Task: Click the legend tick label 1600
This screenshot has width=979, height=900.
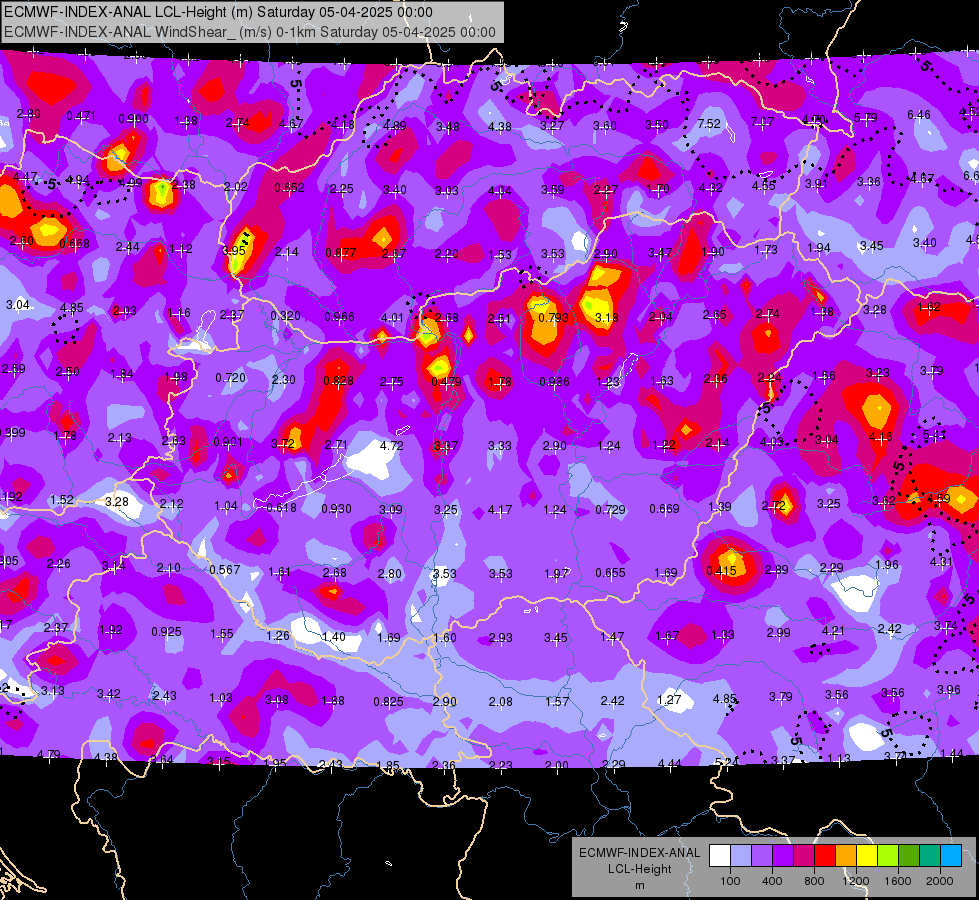Action: [x=898, y=881]
